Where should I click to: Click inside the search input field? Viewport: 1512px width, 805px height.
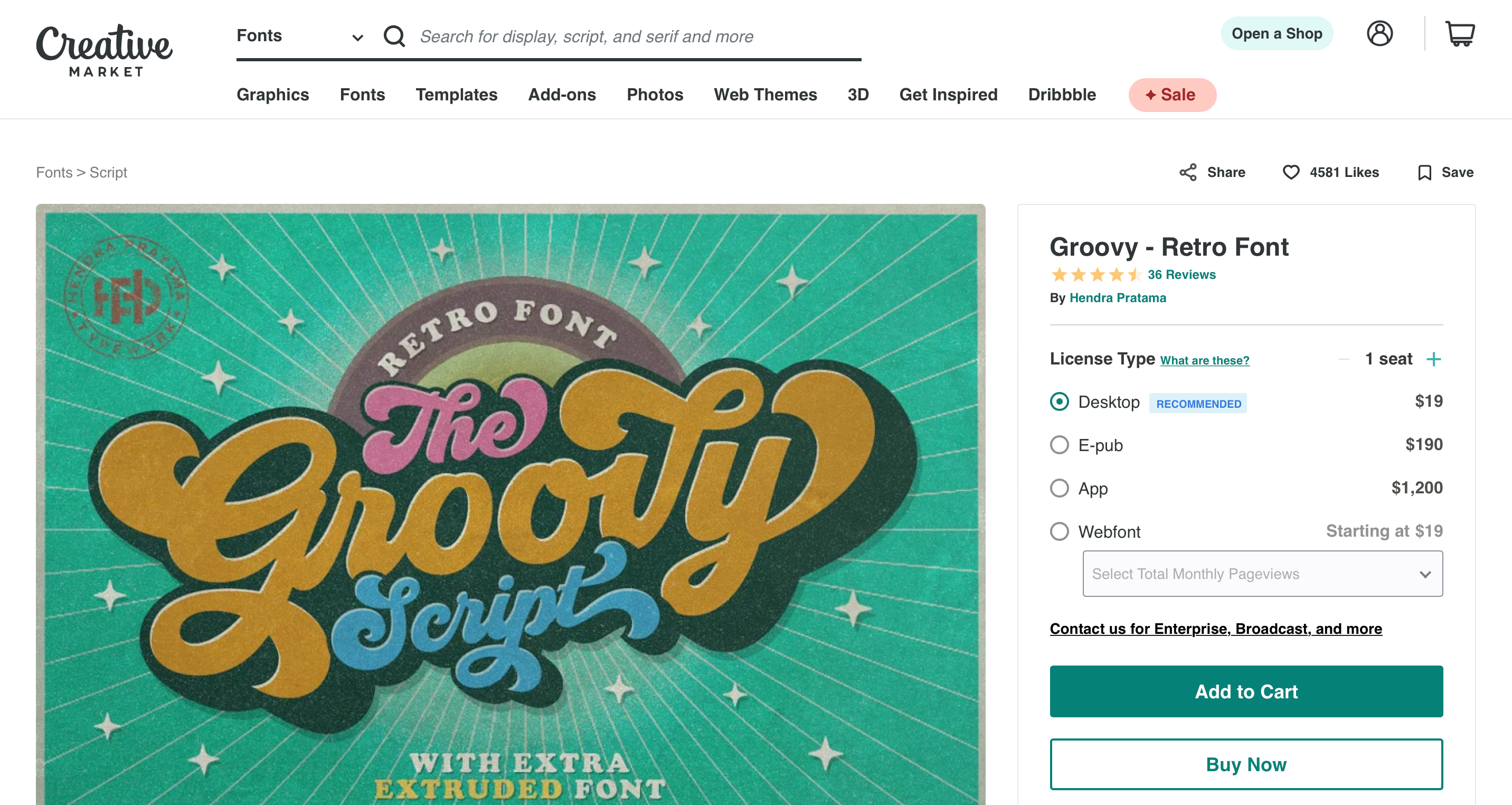[587, 36]
